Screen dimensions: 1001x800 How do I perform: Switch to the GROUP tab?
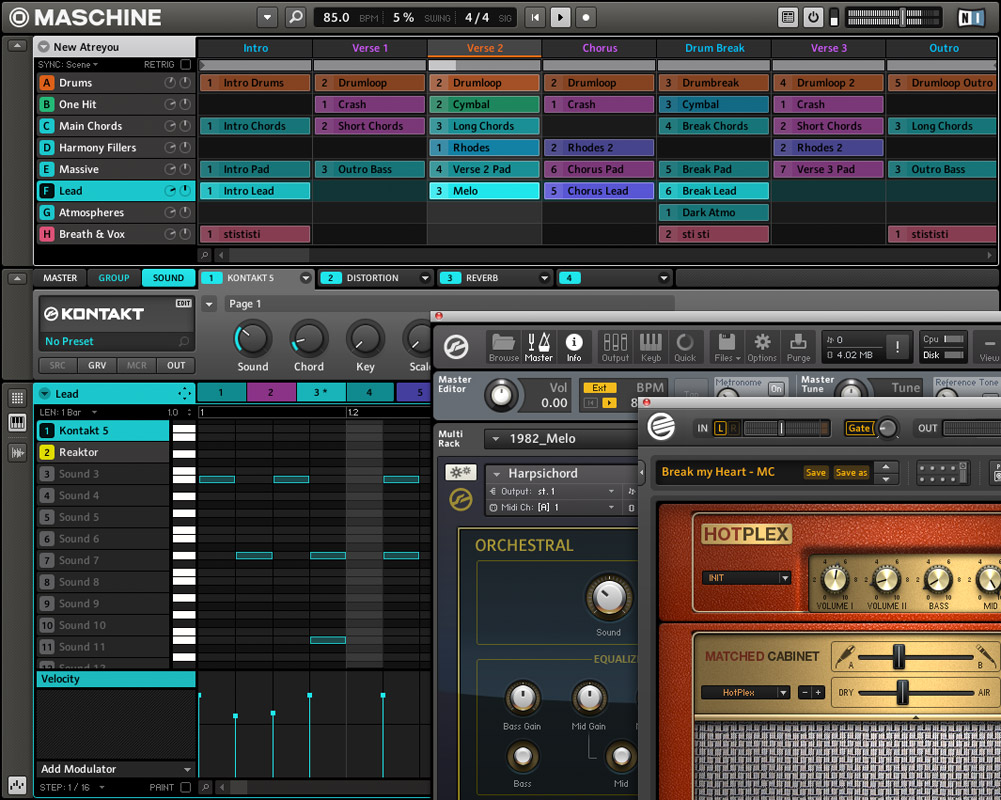114,278
